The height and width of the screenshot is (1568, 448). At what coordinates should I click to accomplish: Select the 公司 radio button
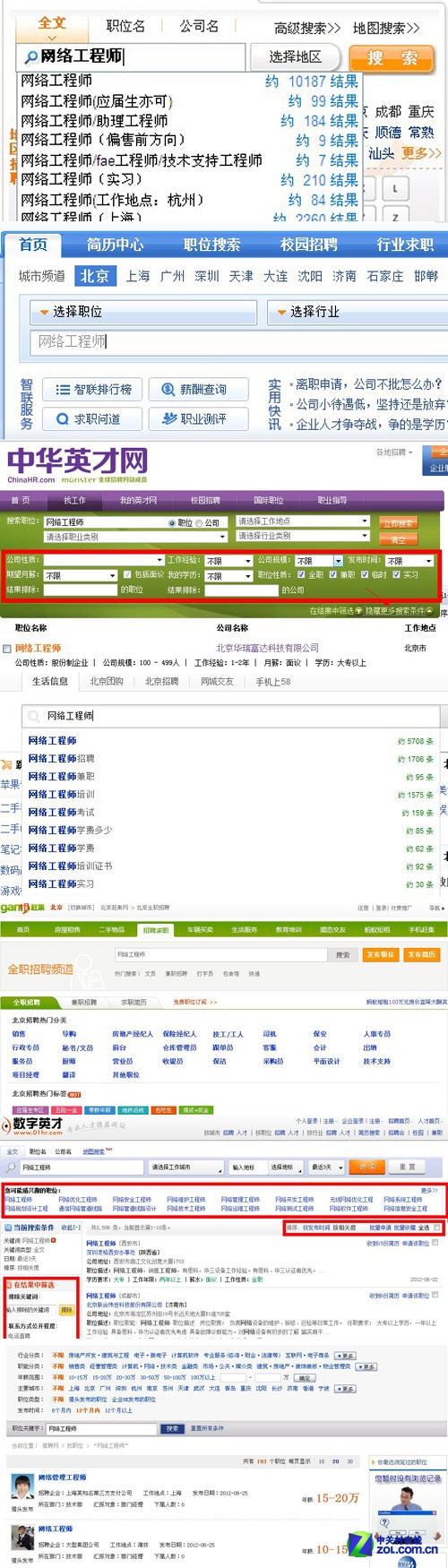click(200, 522)
